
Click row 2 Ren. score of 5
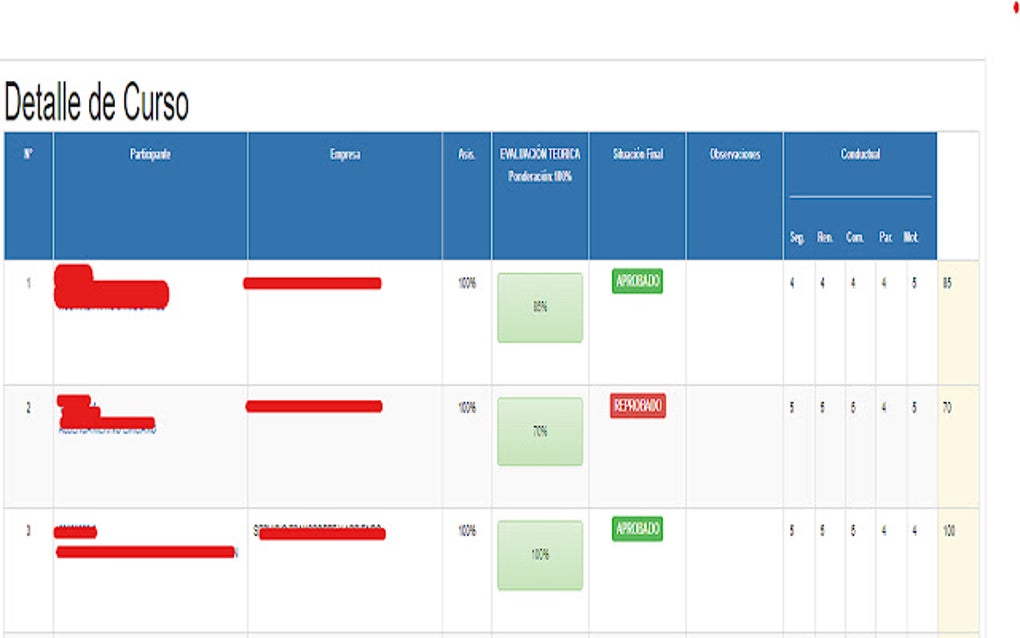pos(822,408)
